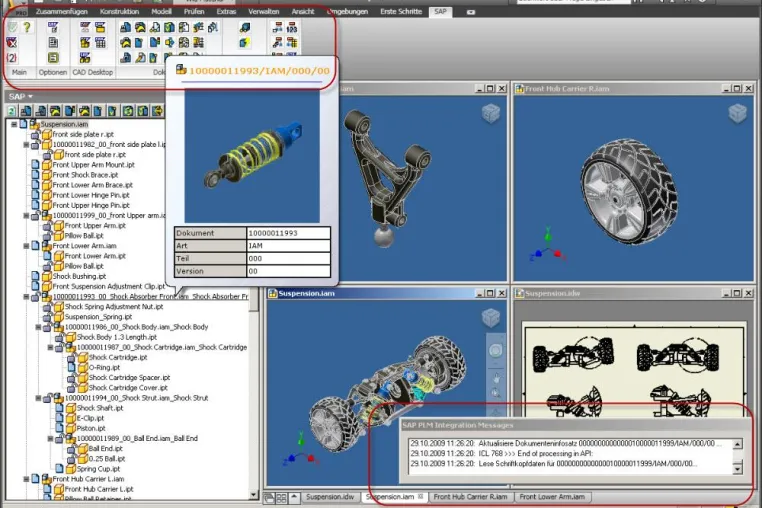Open the Konstruktion ribbon tab
This screenshot has height=508, width=762.
tap(119, 11)
